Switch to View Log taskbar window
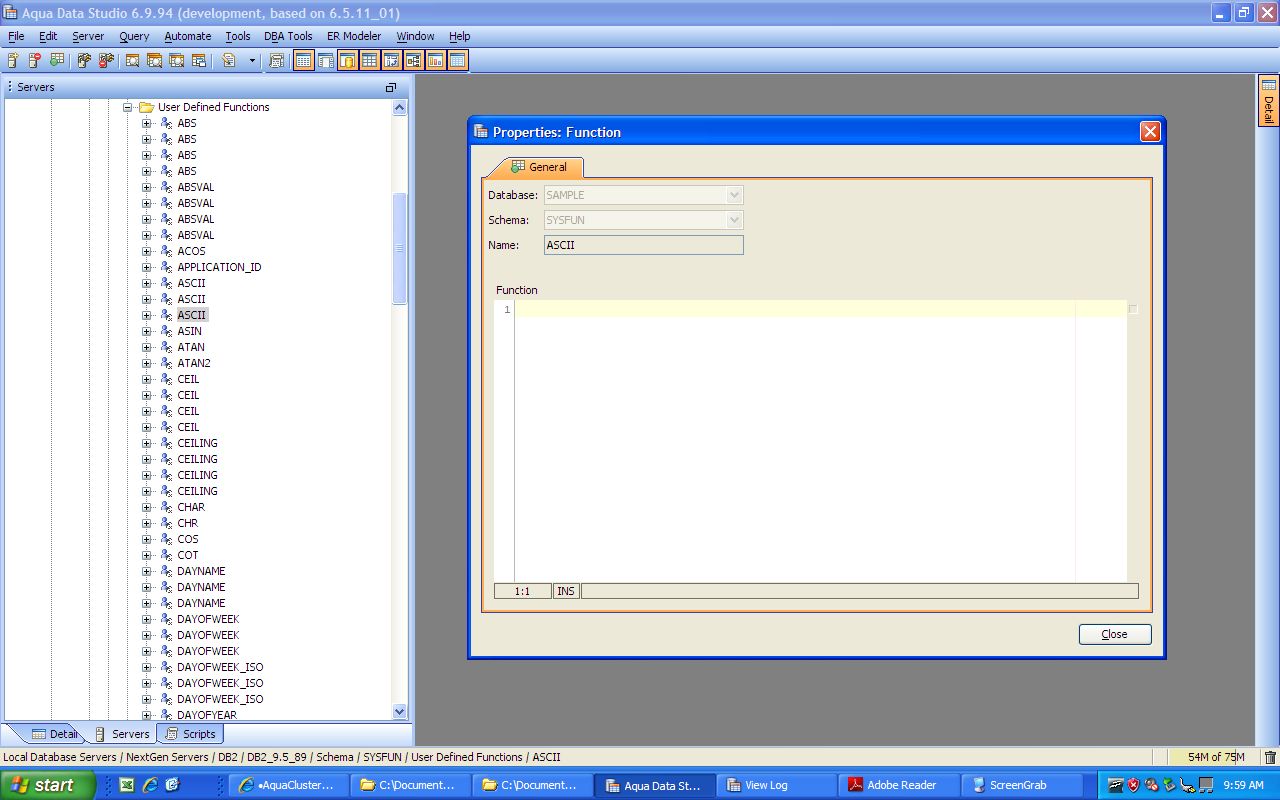Screen dimensions: 1280x800 776,785
